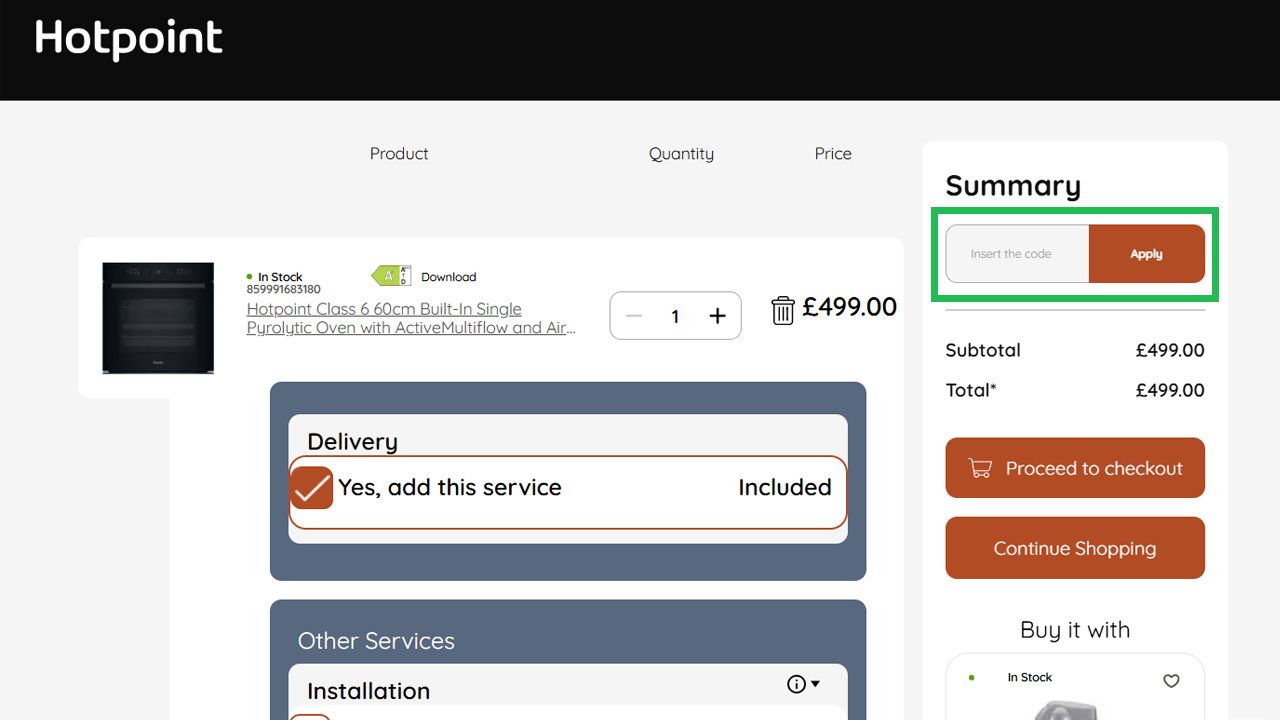Click the Included delivery text

pos(785,487)
